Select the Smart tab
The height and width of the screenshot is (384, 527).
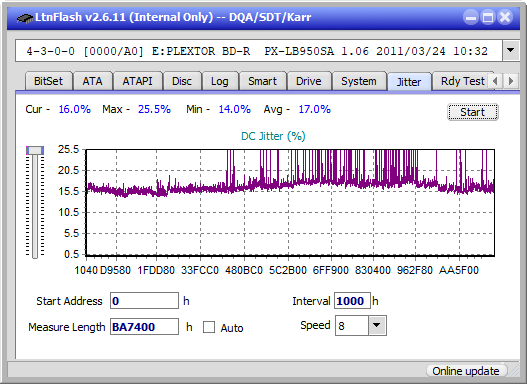coord(262,81)
